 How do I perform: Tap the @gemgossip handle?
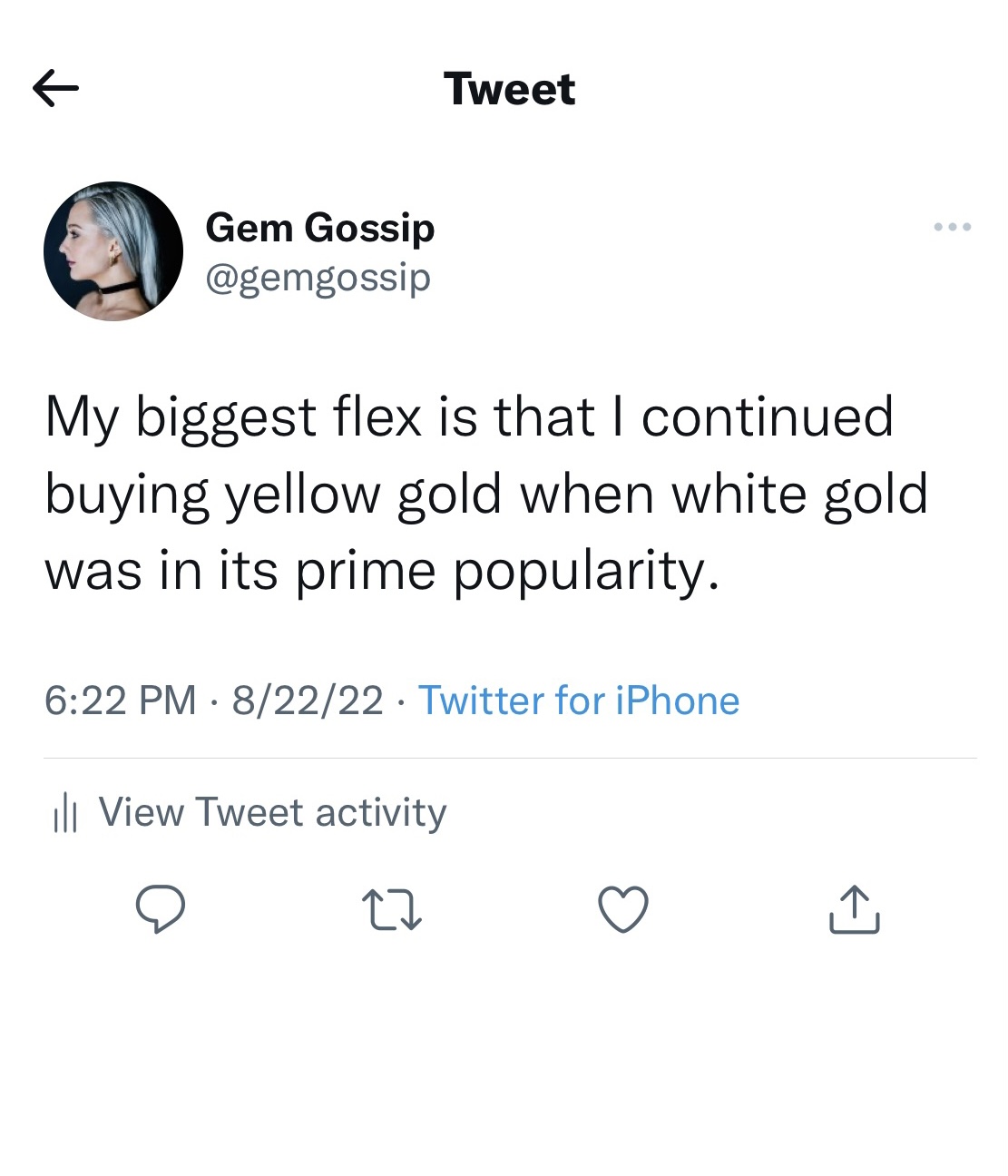coord(318,277)
